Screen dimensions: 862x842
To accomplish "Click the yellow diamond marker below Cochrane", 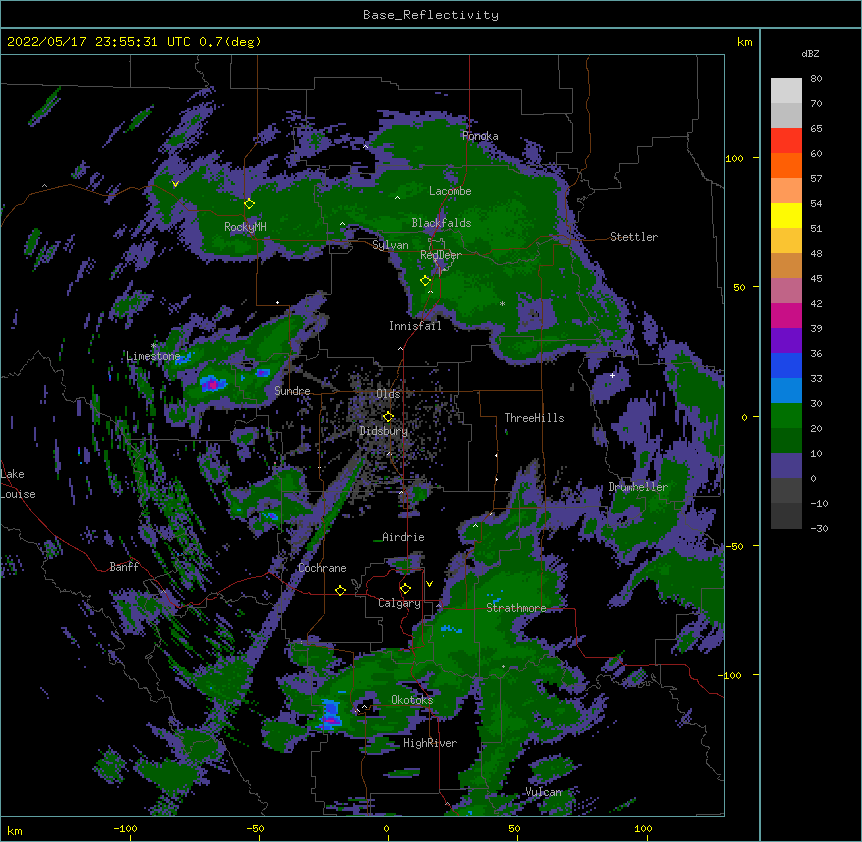I will pyautogui.click(x=340, y=590).
